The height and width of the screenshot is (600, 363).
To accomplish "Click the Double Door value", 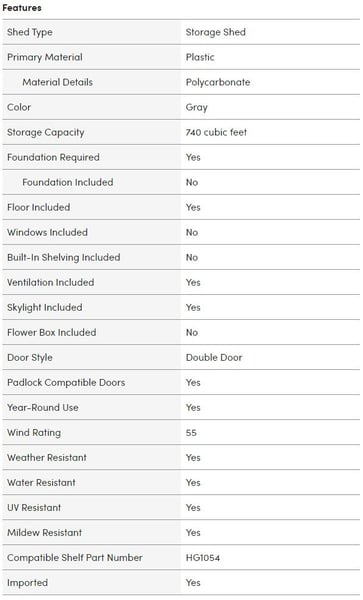I will 214,357.
